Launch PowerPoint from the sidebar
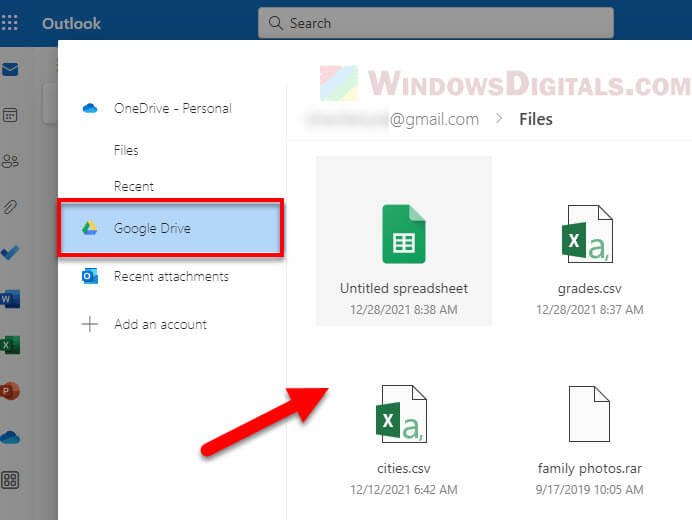 tap(10, 391)
